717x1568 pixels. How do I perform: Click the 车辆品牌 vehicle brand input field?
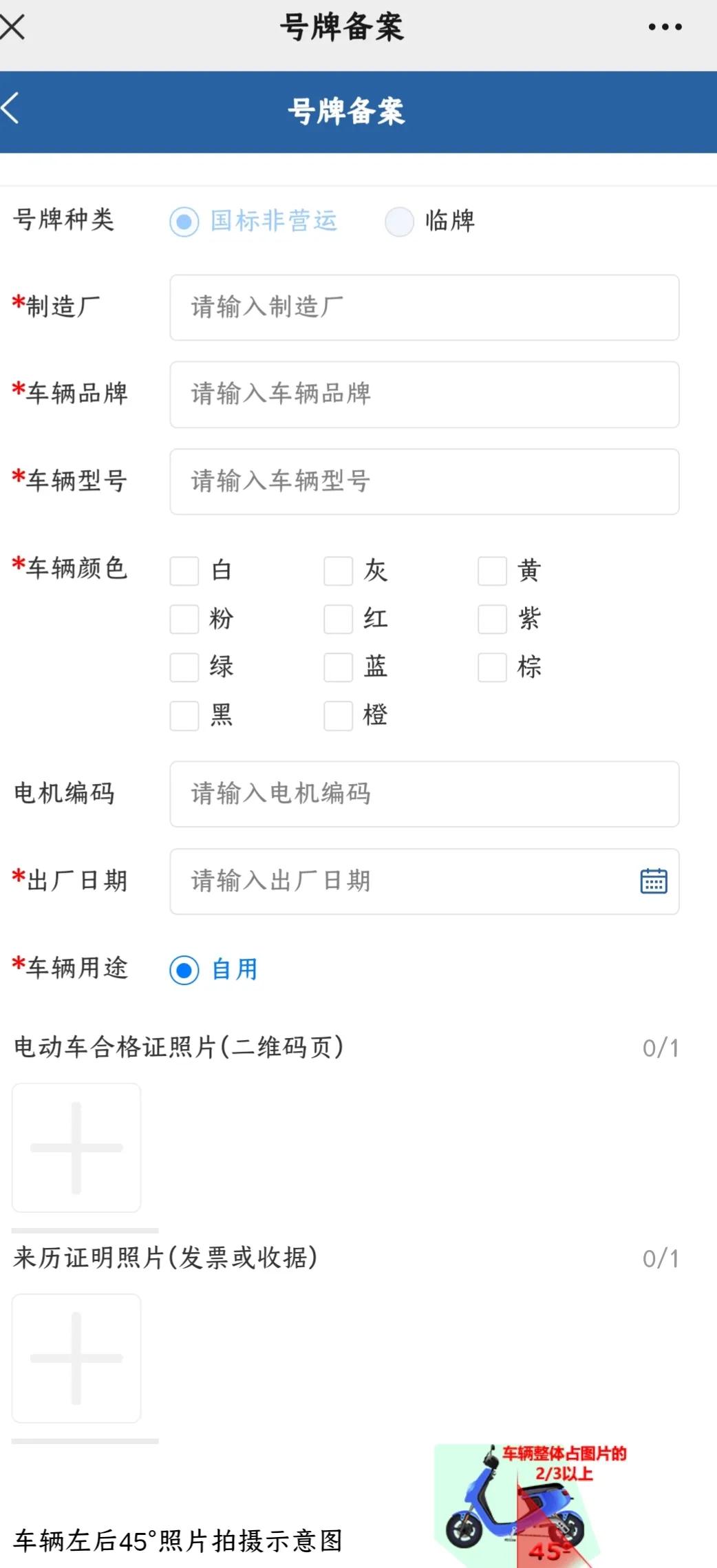coord(424,394)
